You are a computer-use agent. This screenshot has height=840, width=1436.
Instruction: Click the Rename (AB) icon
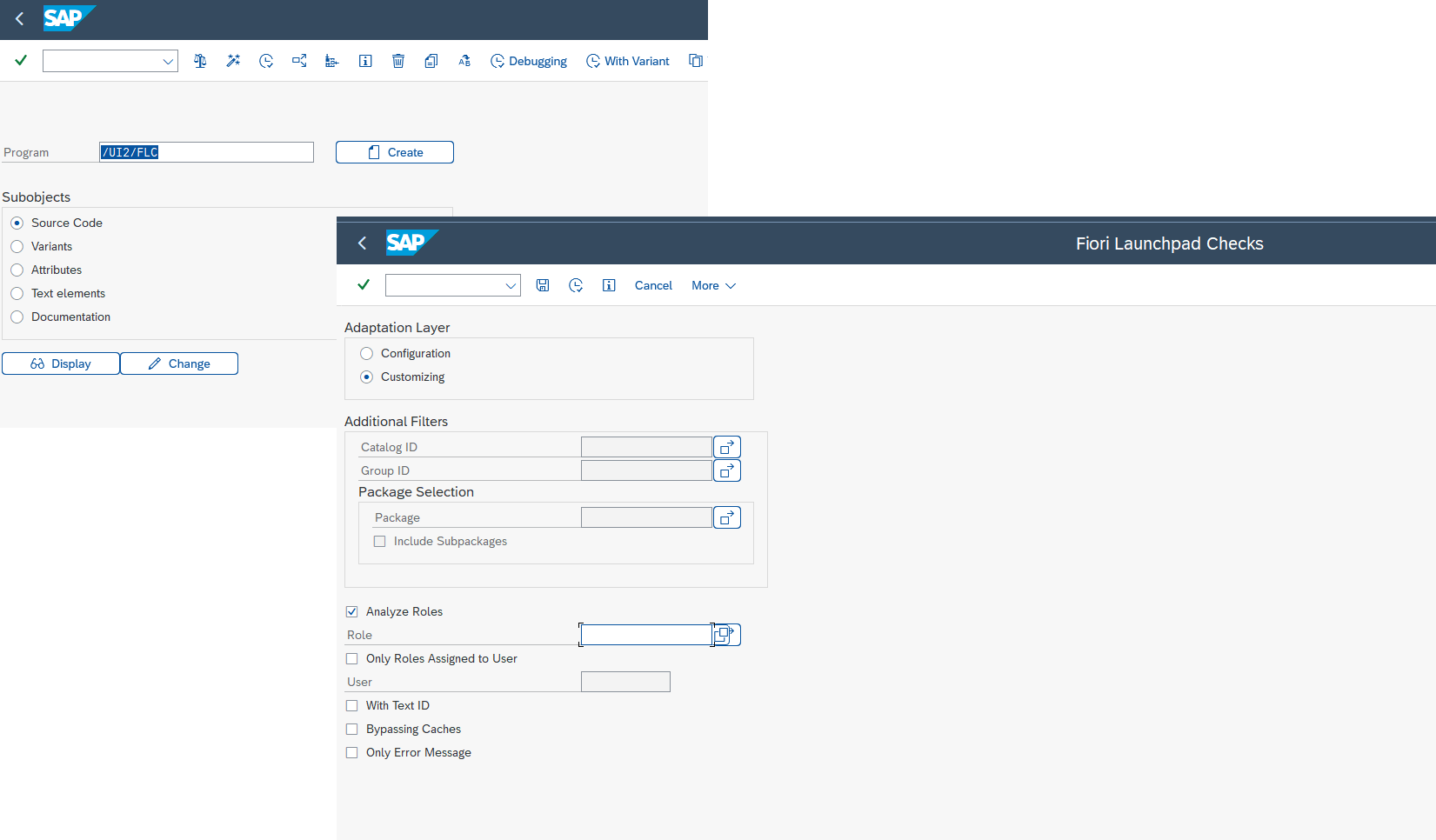(x=464, y=61)
